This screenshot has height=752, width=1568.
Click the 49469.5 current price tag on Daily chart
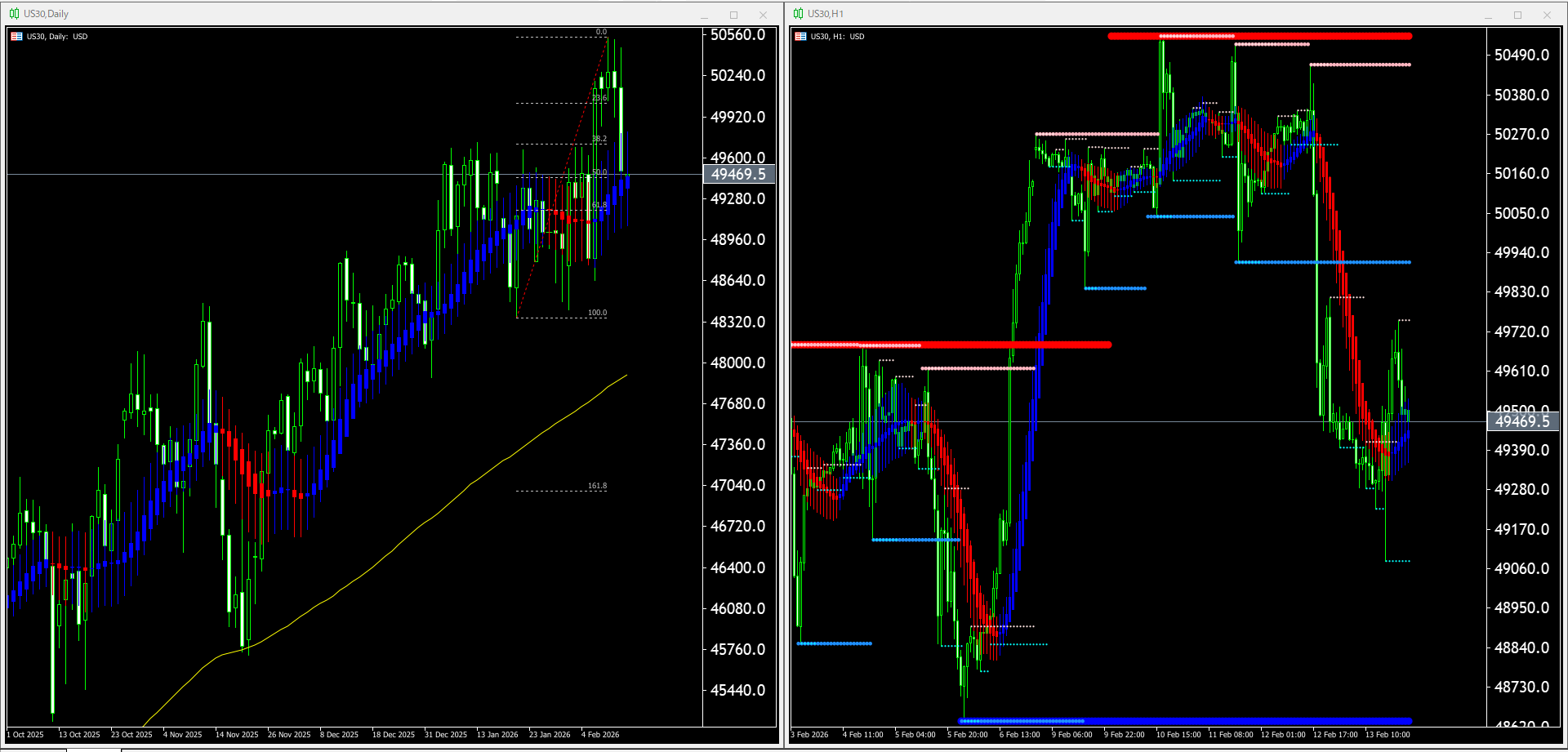(738, 174)
